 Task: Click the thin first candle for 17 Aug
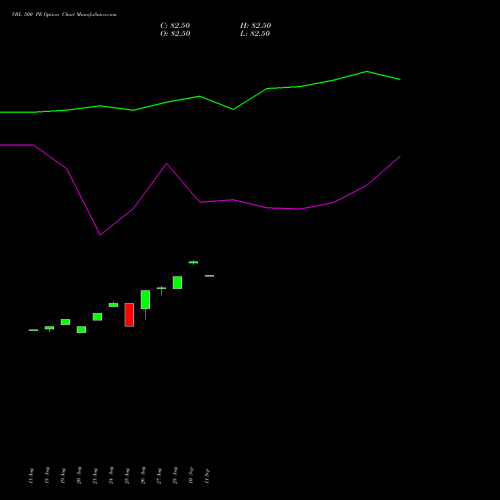(33, 330)
